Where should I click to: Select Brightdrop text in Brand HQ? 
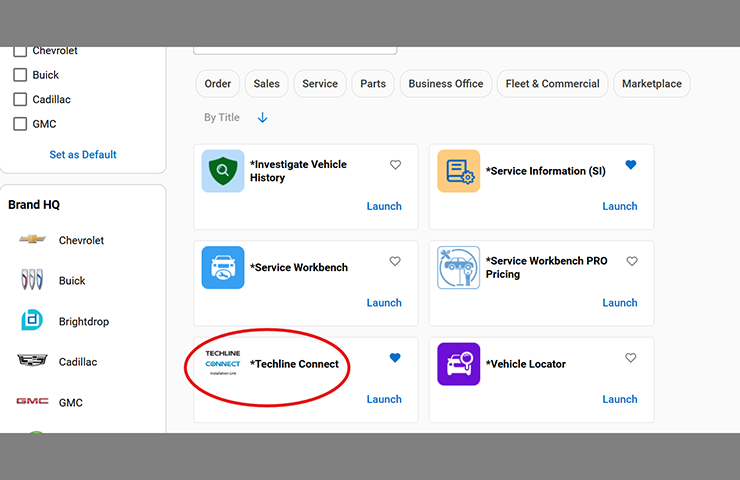click(x=84, y=321)
